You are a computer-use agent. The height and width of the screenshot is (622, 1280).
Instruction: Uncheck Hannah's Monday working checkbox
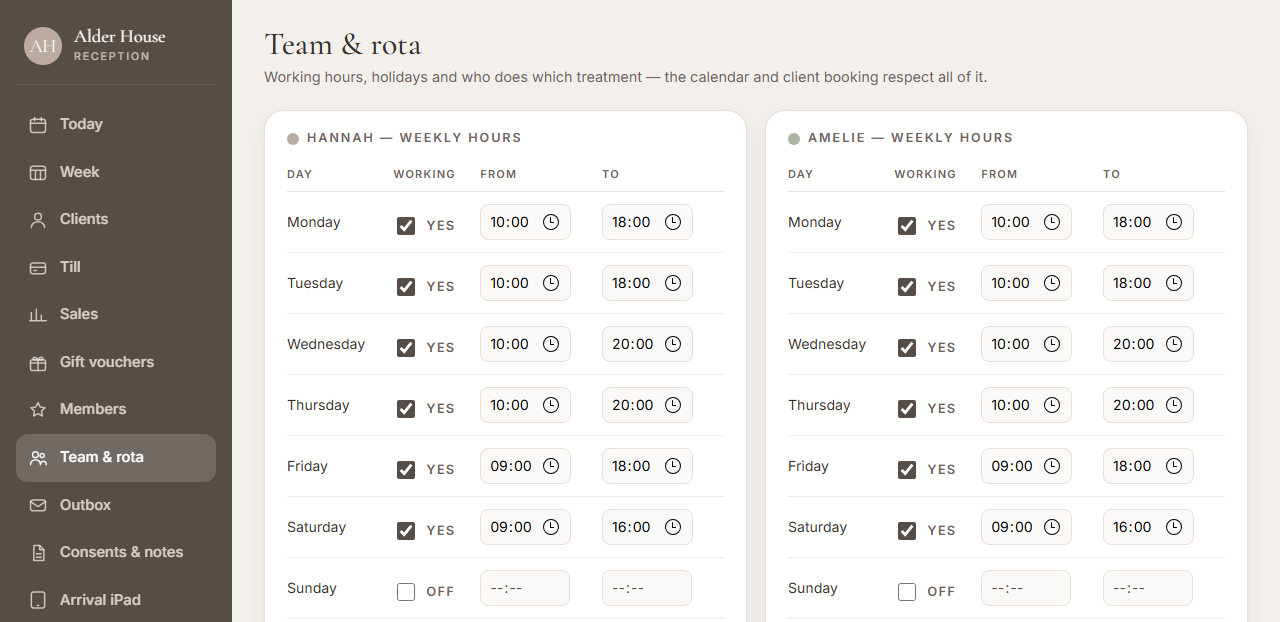[x=406, y=226]
